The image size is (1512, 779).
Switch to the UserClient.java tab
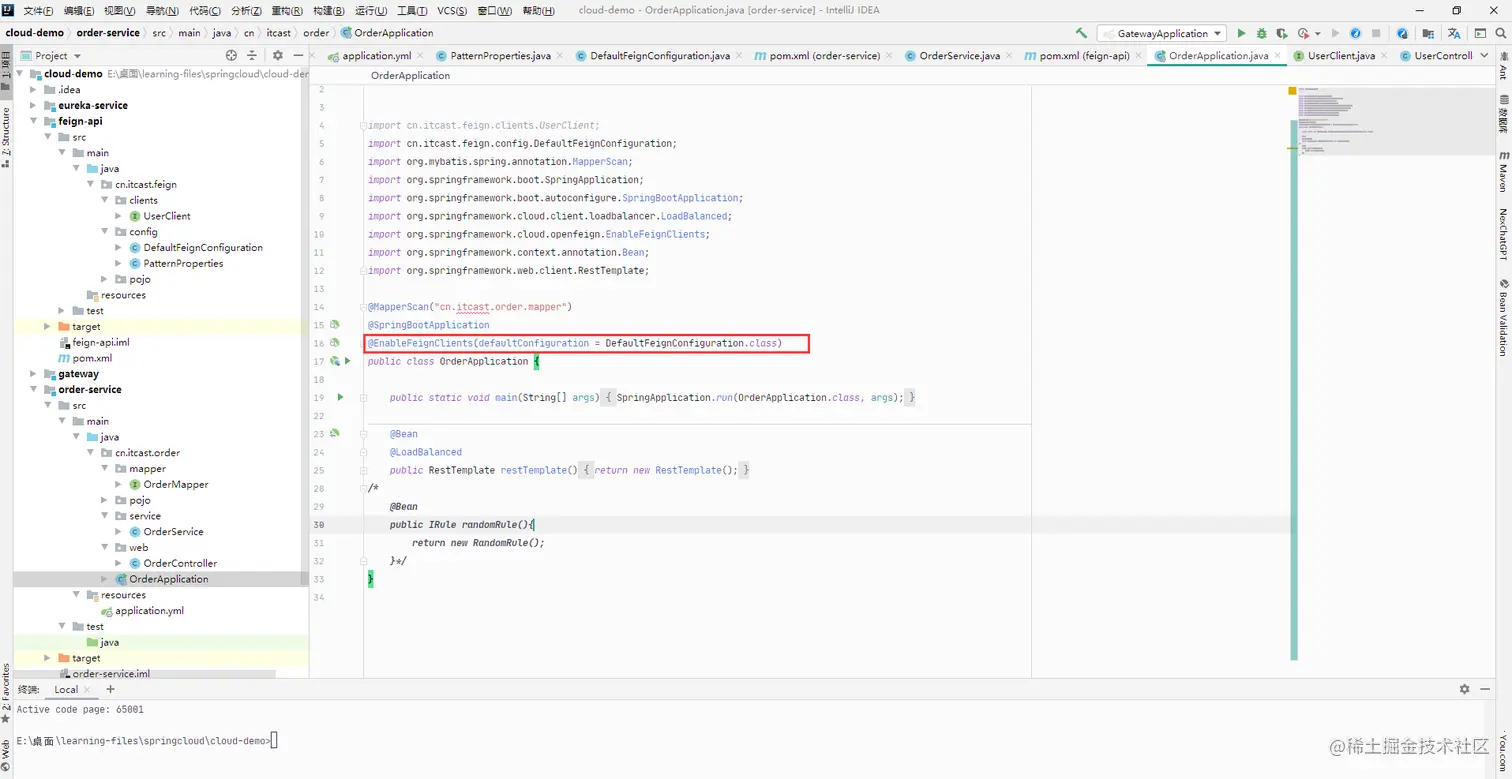[1341, 56]
